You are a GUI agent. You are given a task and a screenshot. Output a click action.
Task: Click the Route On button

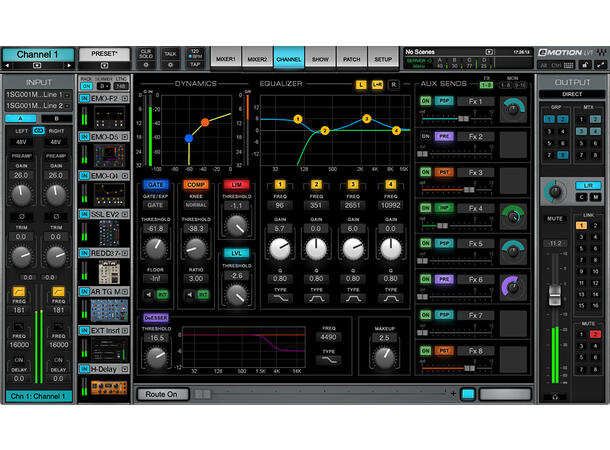163,394
